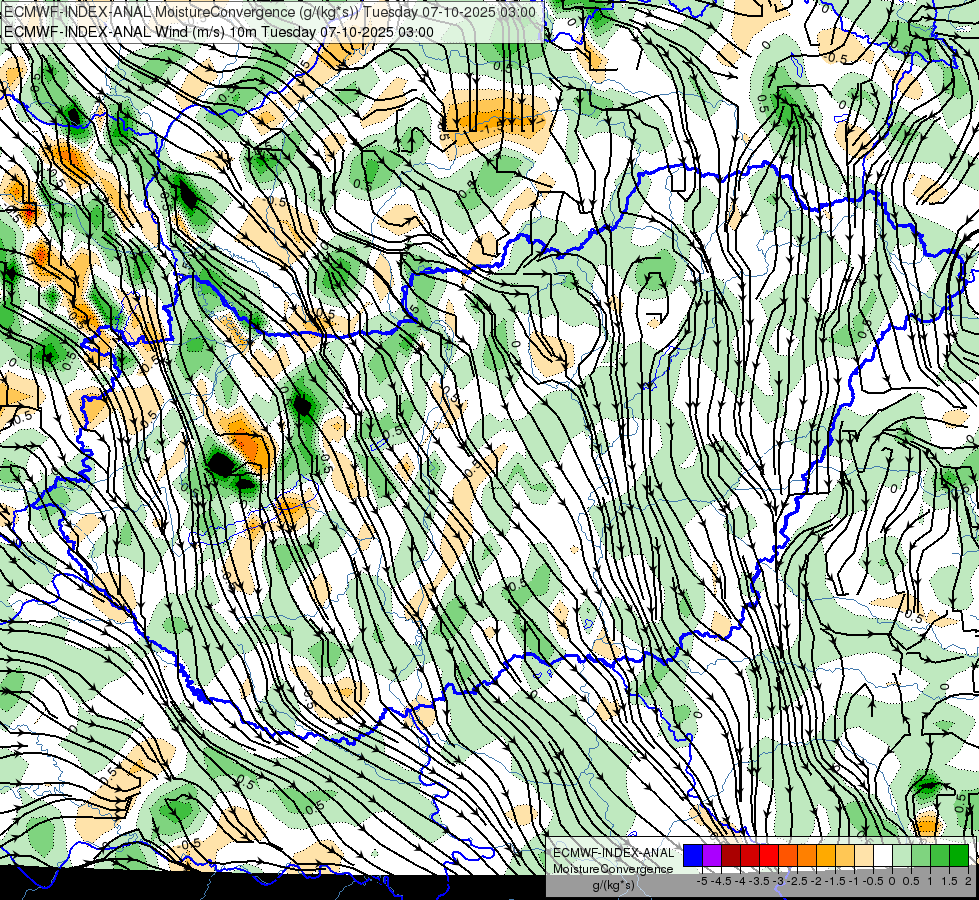The image size is (979, 900).
Task: Click the Wind 10m title line
Action: point(219,32)
